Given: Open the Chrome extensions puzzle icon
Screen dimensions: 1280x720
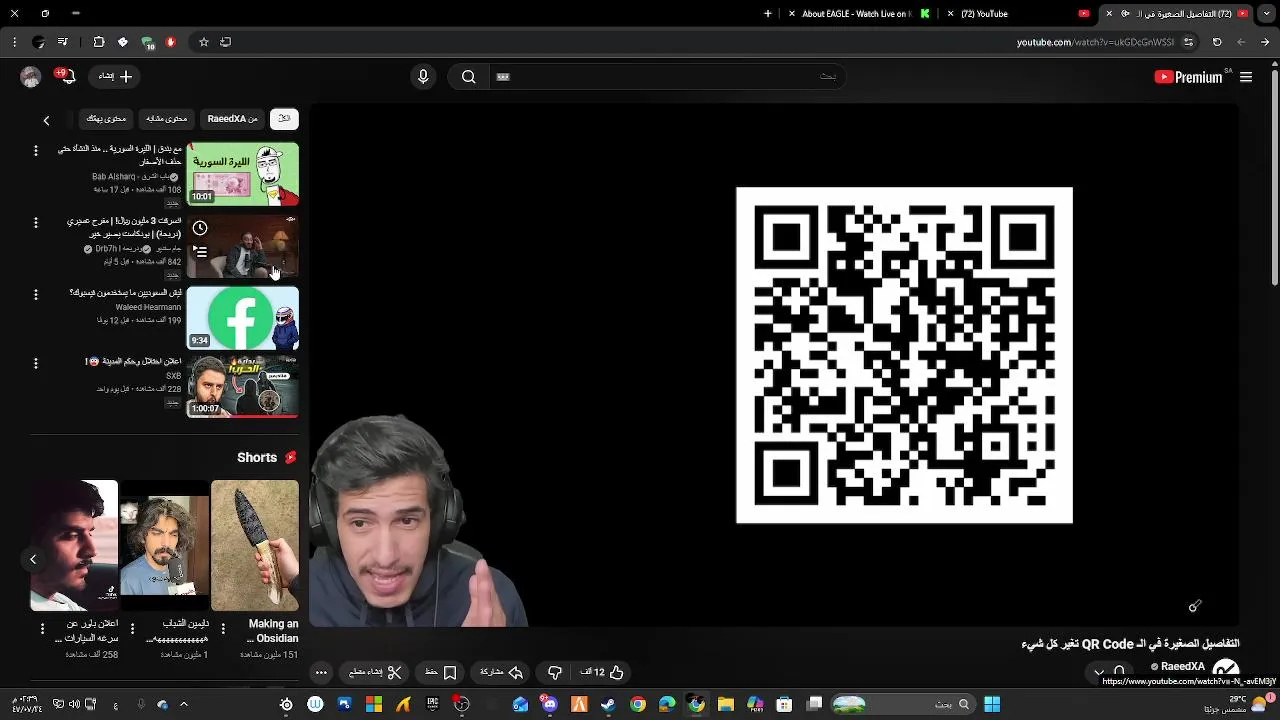Looking at the screenshot, I should tap(99, 42).
